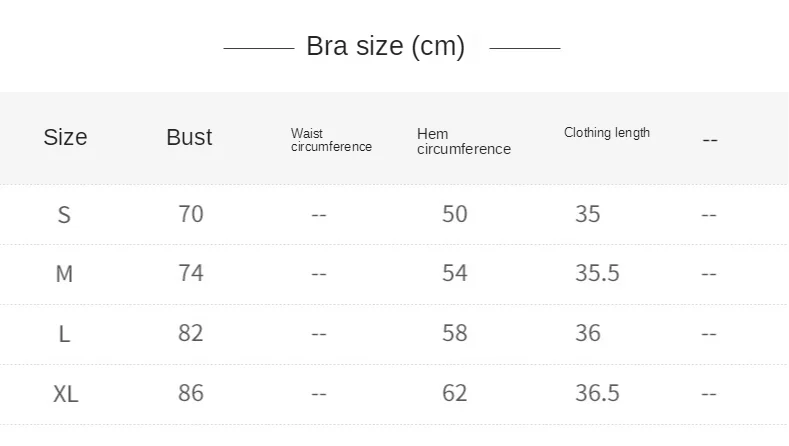Click bust value 82
Screen dimensions: 789x446
tap(190, 333)
